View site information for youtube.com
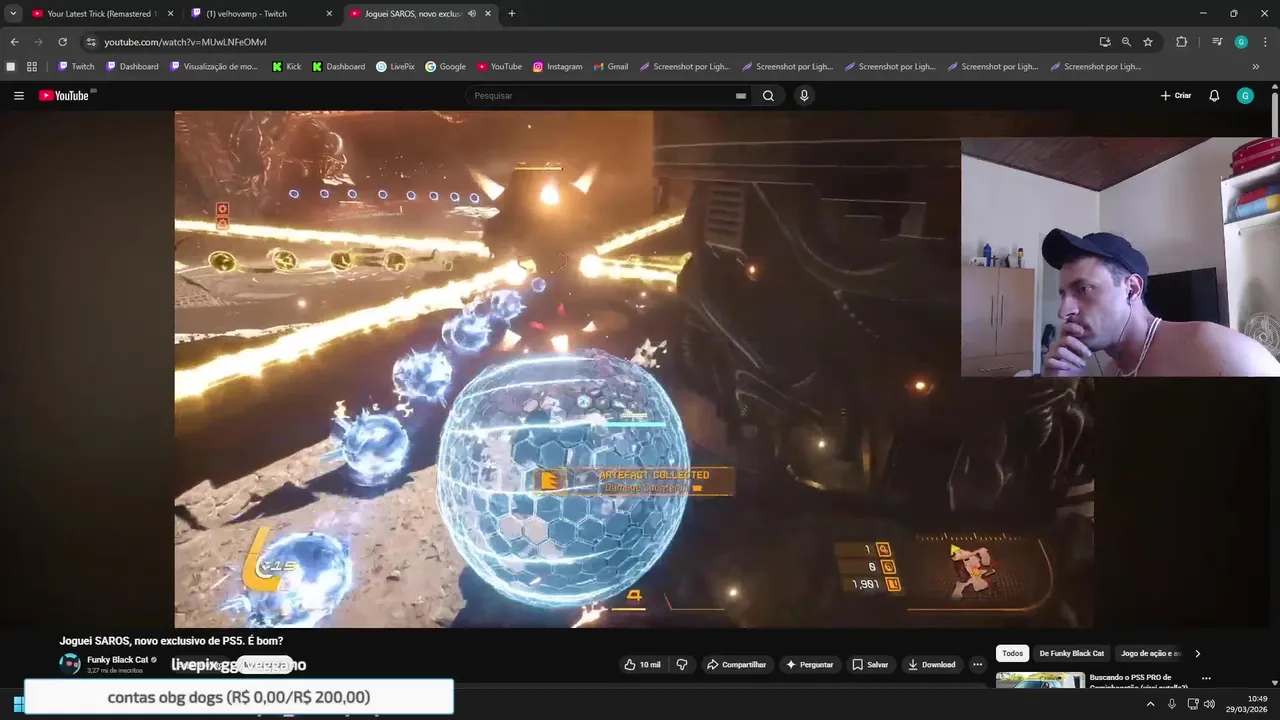 click(91, 42)
